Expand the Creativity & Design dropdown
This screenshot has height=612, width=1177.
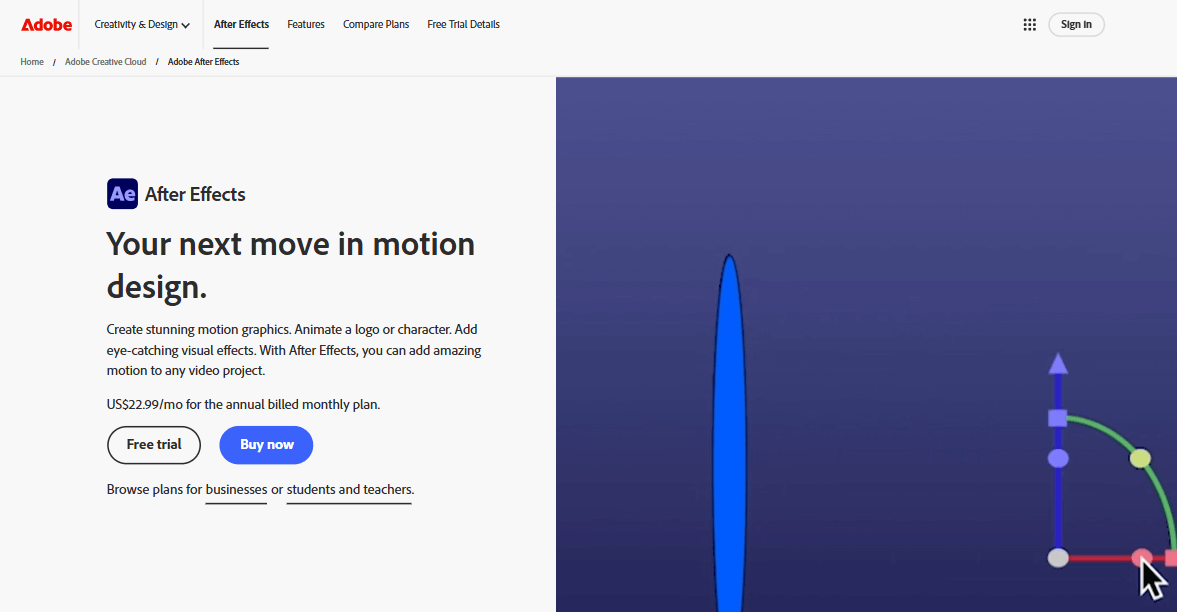142,25
